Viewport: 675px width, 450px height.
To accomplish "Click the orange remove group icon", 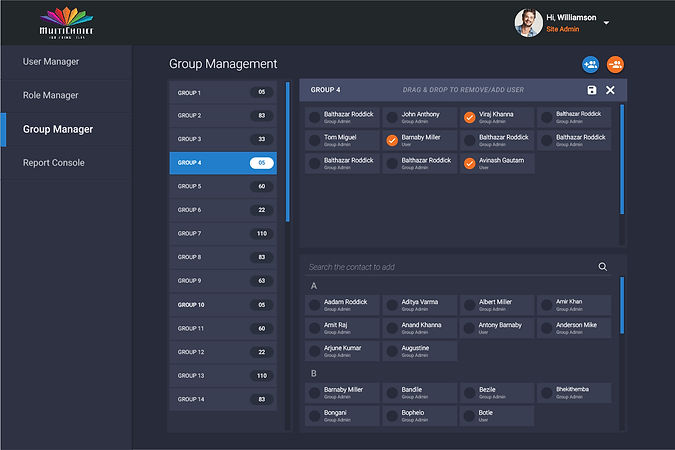I will click(615, 65).
